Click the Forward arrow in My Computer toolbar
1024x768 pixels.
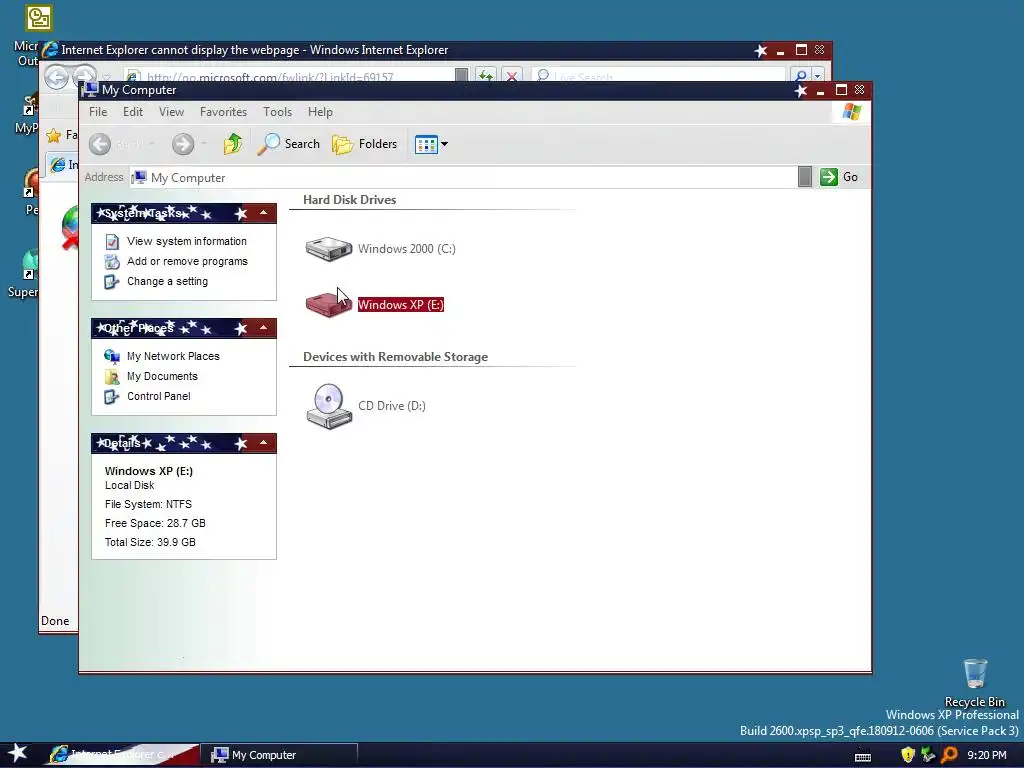coord(183,144)
